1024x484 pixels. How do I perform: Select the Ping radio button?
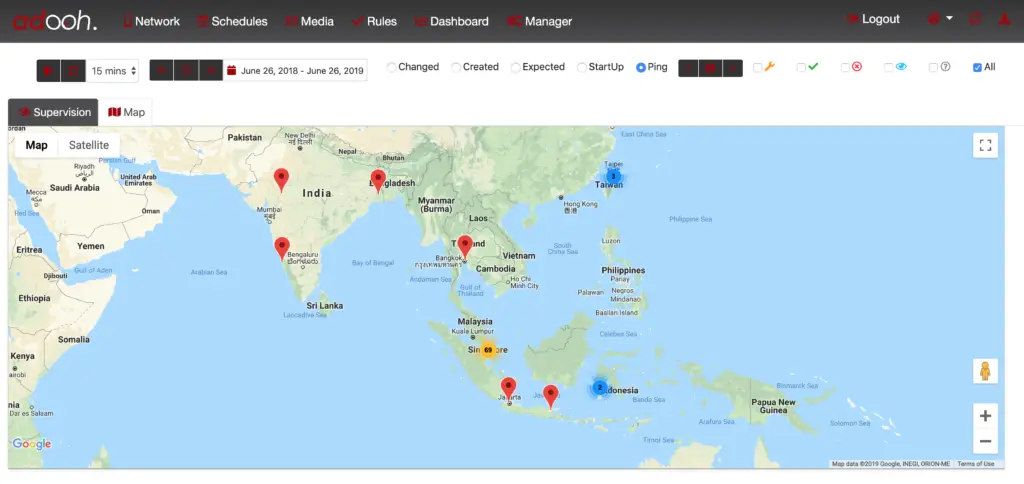click(x=641, y=67)
